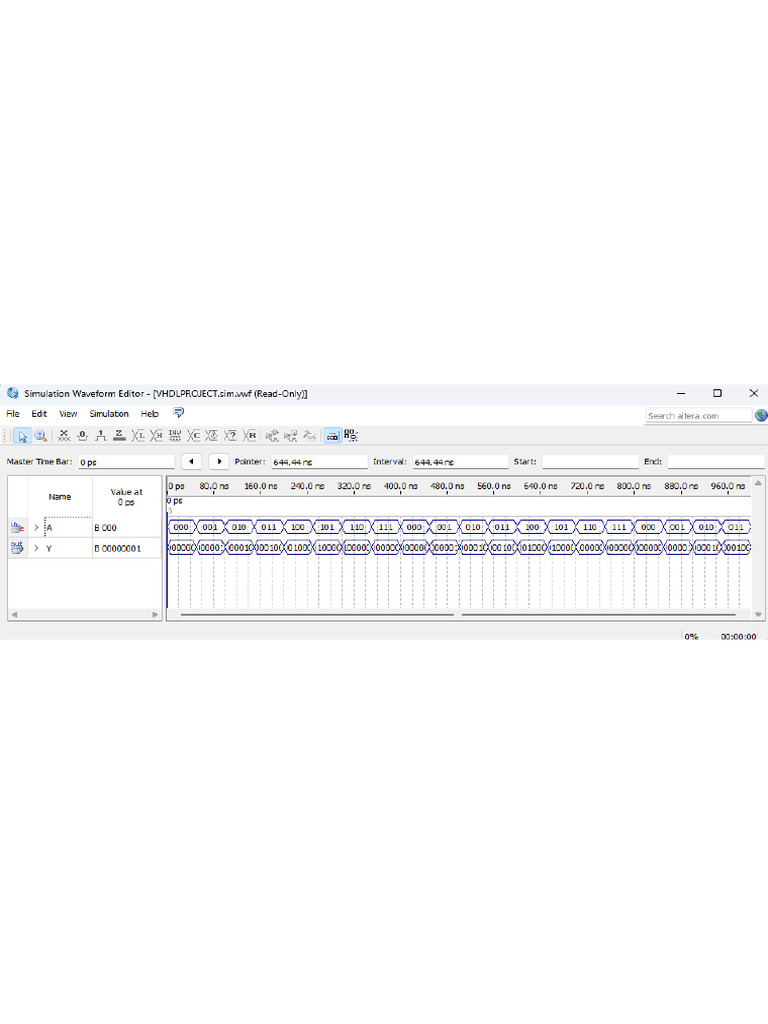Screen dimensions: 768x1024
Task: Run Functional Simulation icon
Action: tap(272, 436)
